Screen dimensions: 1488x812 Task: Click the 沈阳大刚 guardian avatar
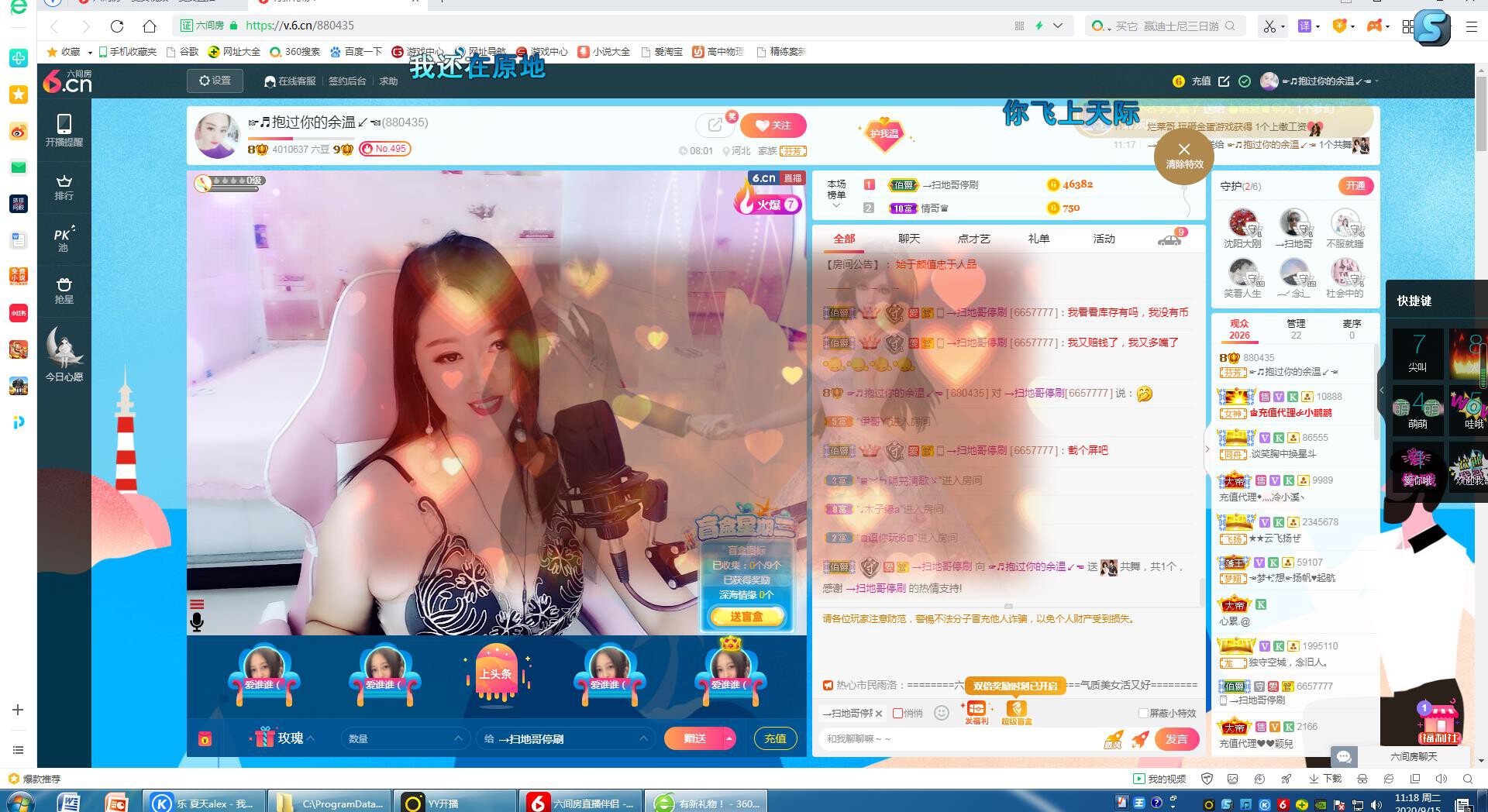coord(1242,222)
